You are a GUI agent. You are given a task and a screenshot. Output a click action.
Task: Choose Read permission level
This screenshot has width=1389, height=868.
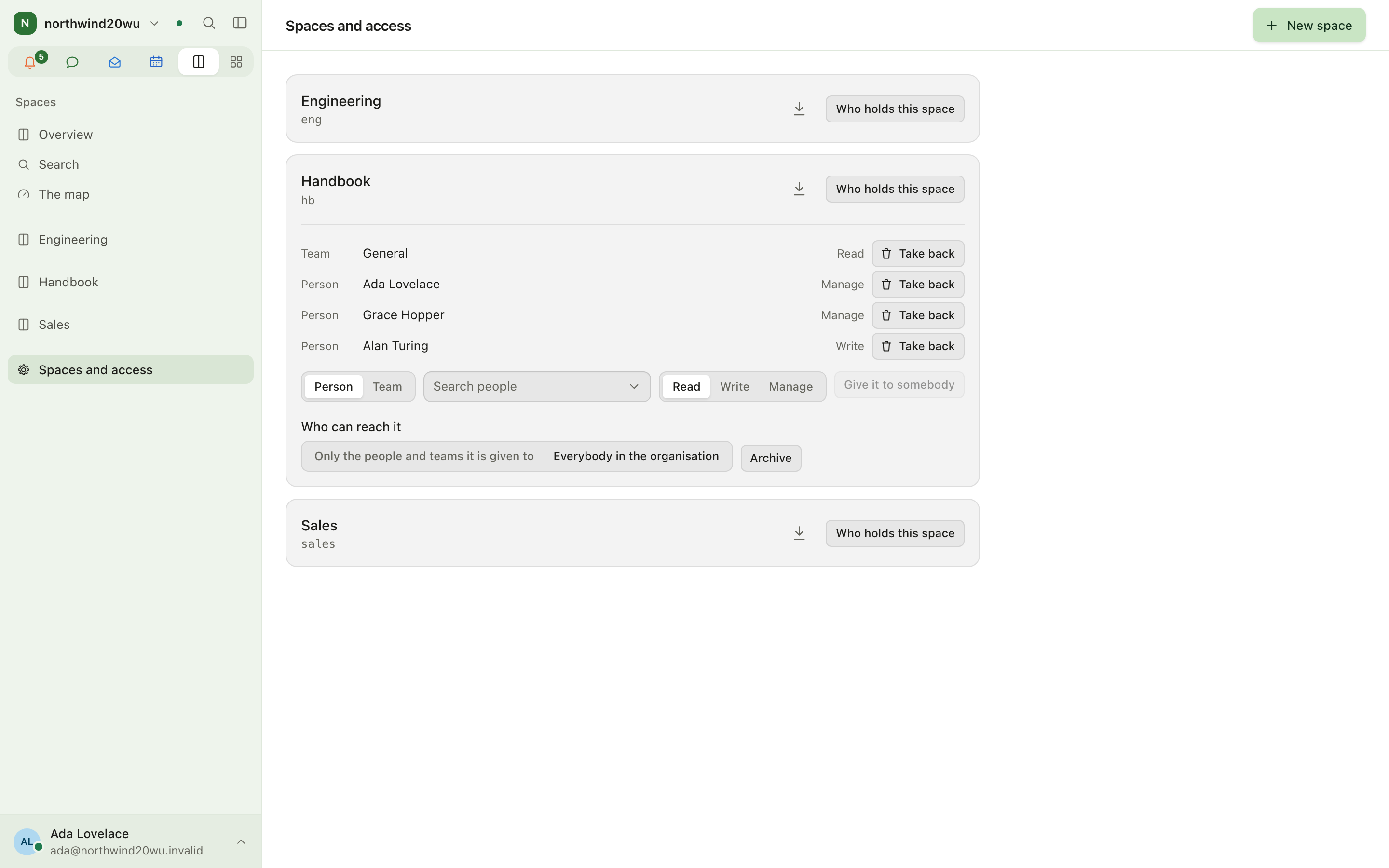pyautogui.click(x=686, y=386)
